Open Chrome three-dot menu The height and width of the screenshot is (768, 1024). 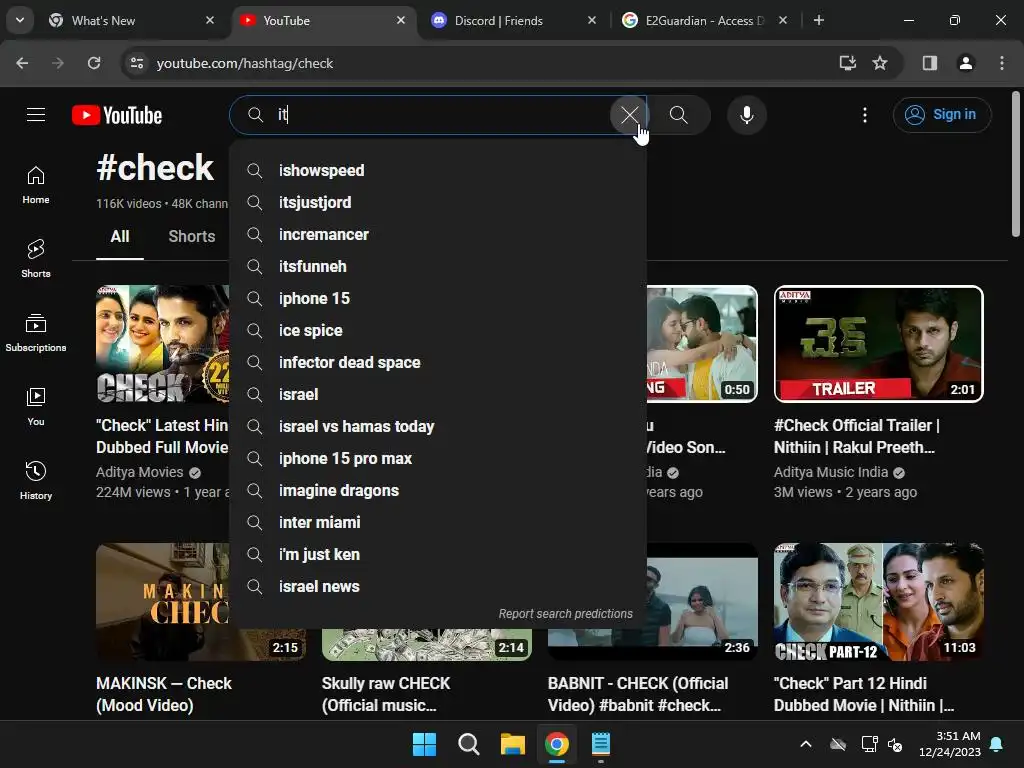pos(1001,63)
